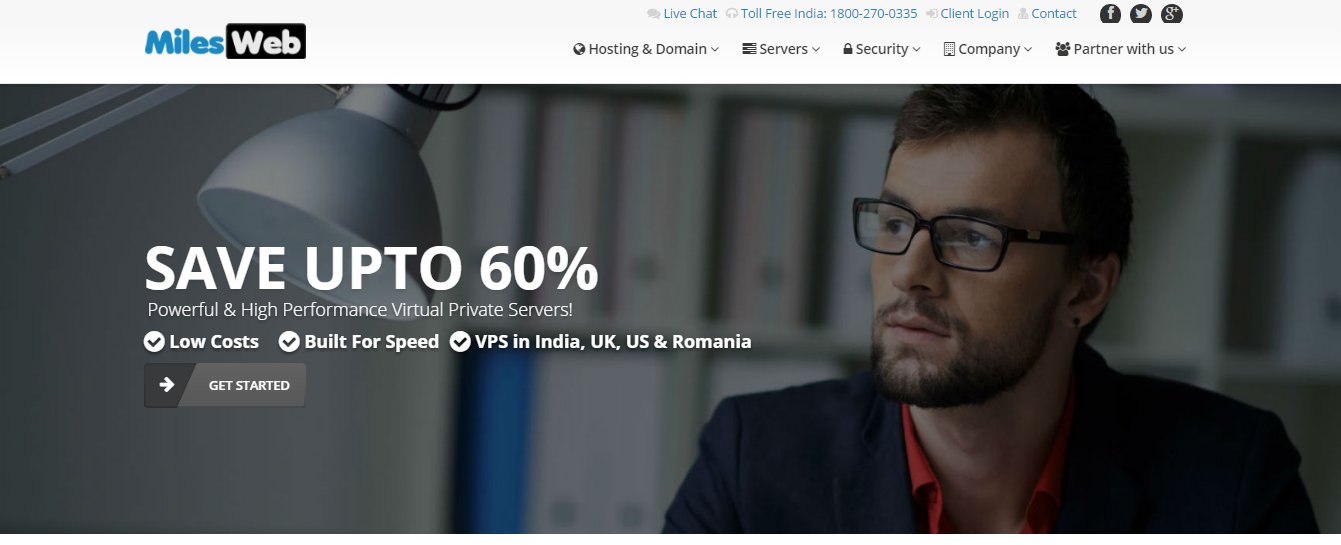
Task: Expand the Partner with us chevron
Action: [x=1182, y=49]
